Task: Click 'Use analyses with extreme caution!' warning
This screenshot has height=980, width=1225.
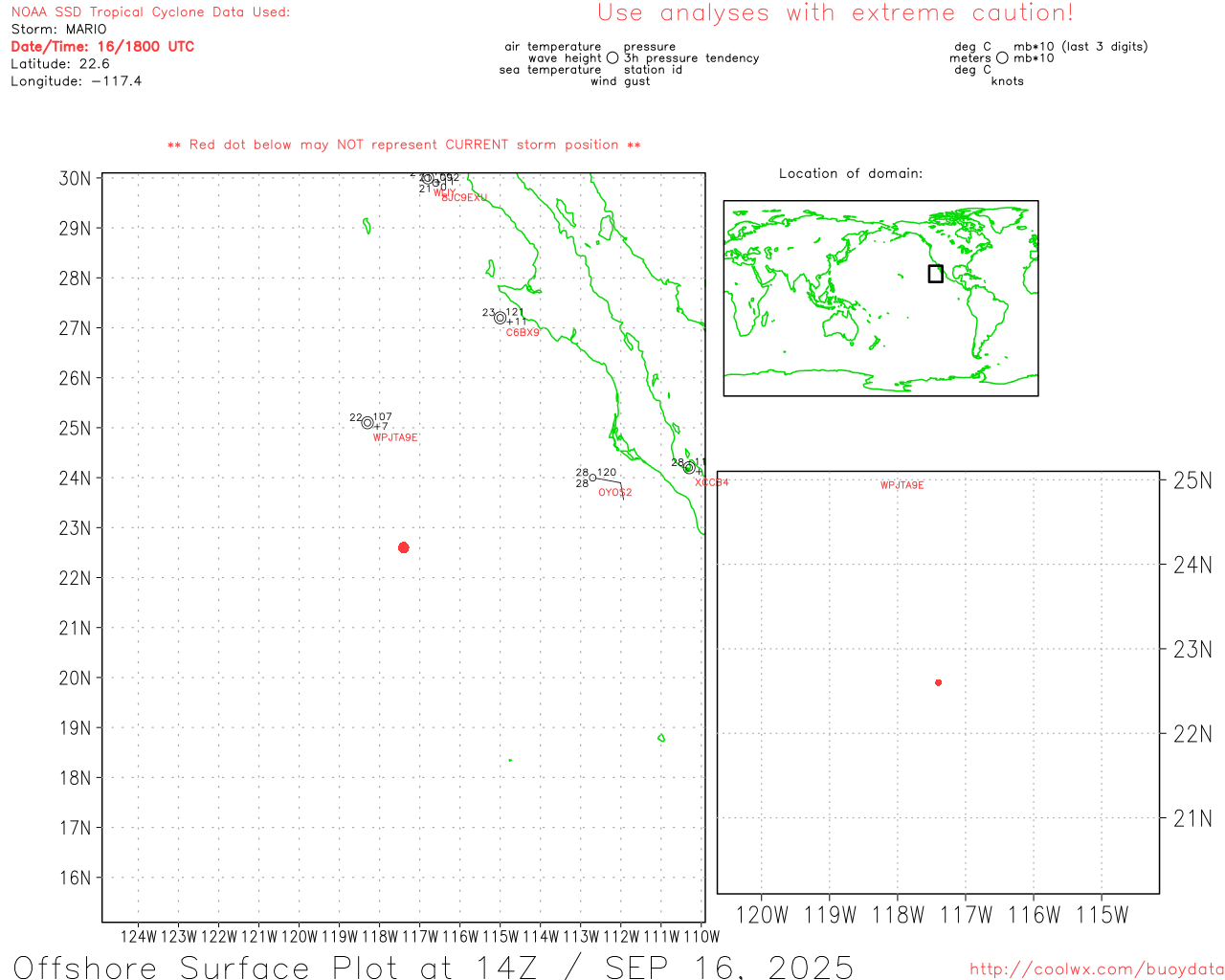Action: [x=835, y=13]
